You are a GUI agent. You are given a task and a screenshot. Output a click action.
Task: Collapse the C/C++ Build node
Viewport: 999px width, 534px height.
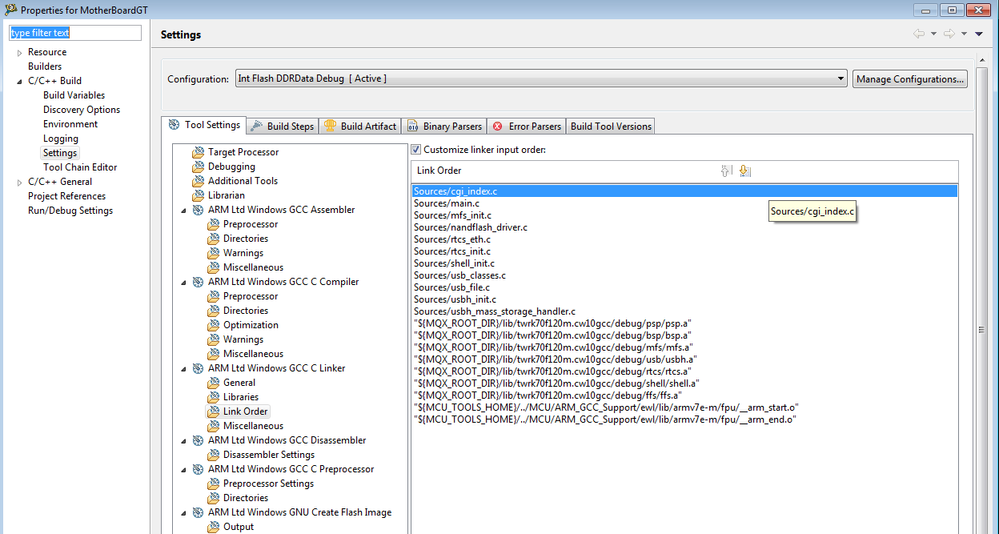(x=20, y=81)
